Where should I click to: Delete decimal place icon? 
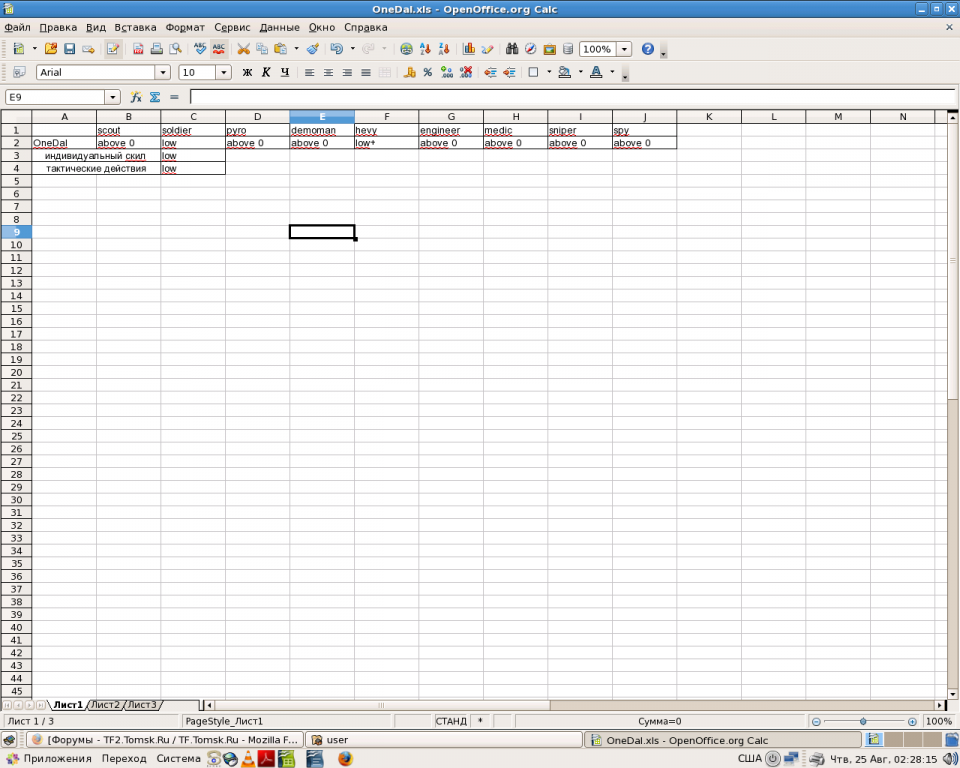click(466, 72)
